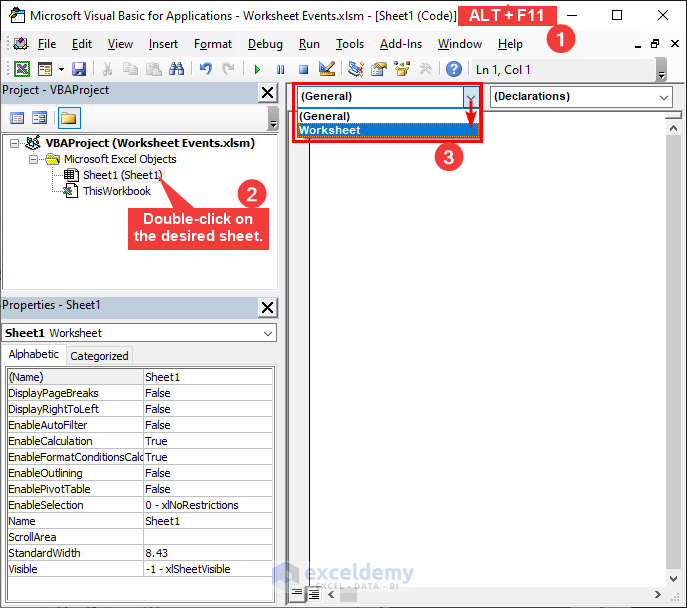687x608 pixels.
Task: Save the workbook with the floppy disk icon
Action: 79,69
